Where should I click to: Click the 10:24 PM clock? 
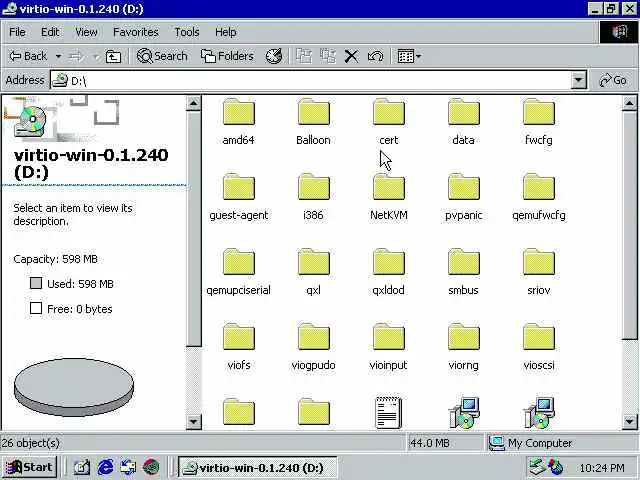point(602,468)
